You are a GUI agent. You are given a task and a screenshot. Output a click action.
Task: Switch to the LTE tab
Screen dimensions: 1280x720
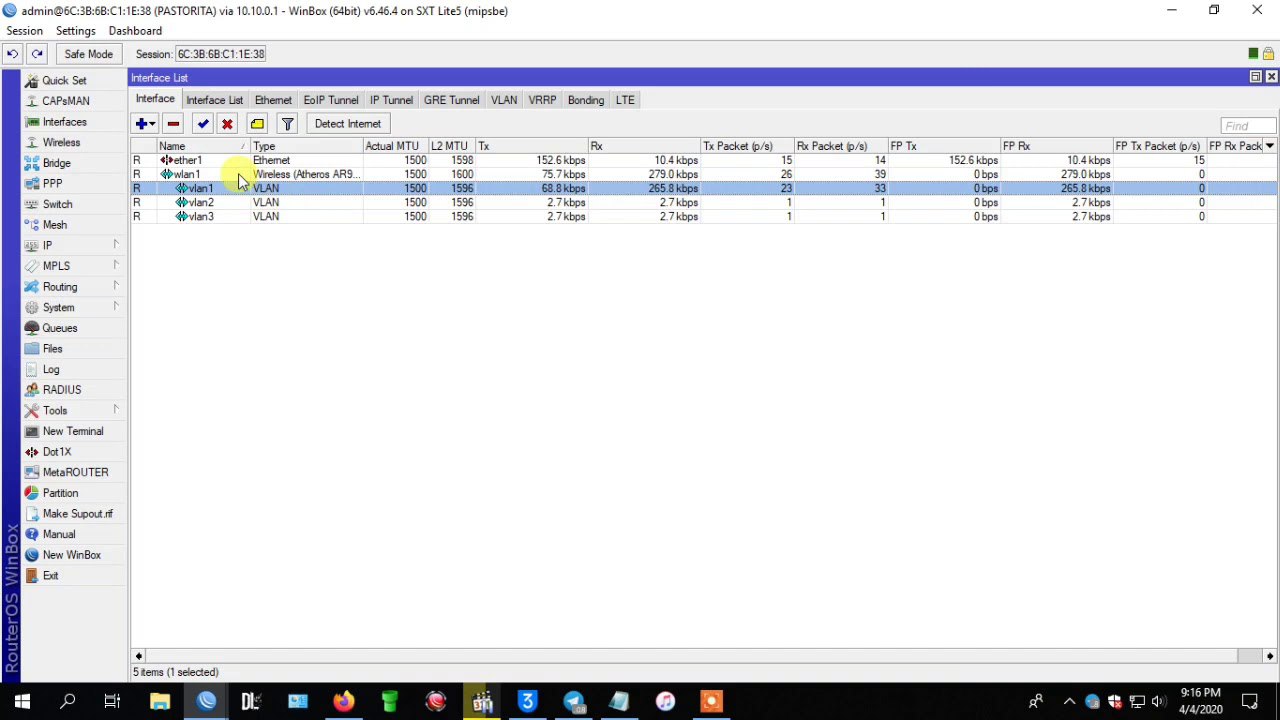[x=625, y=100]
